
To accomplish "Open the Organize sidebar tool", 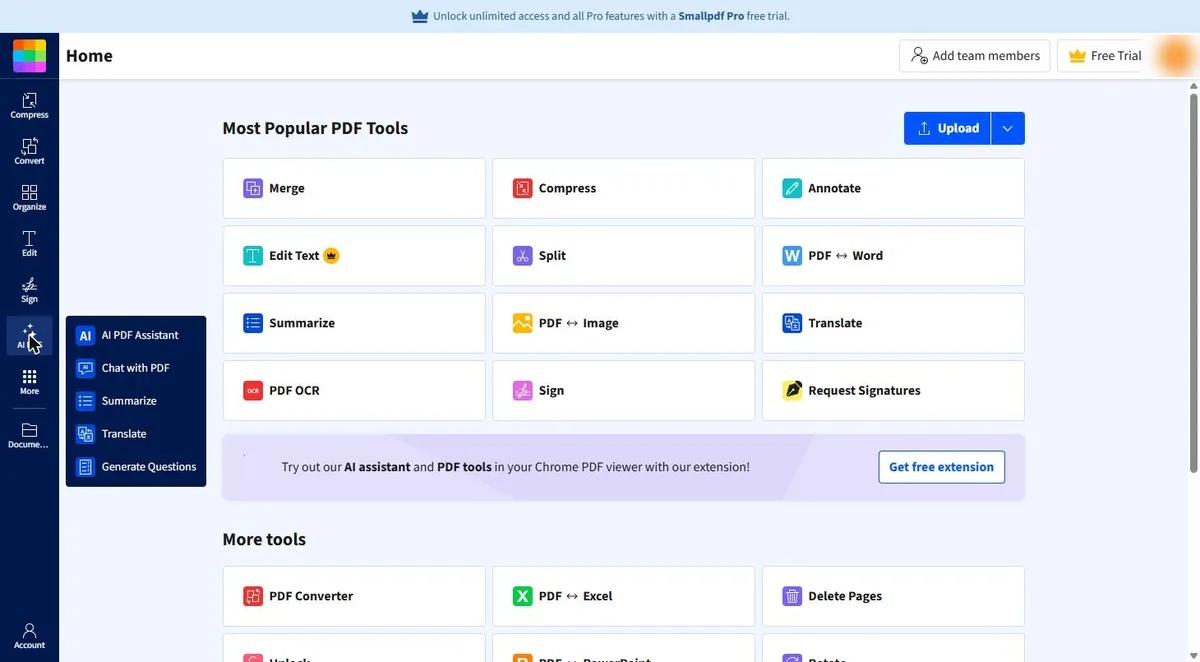I will [x=29, y=197].
